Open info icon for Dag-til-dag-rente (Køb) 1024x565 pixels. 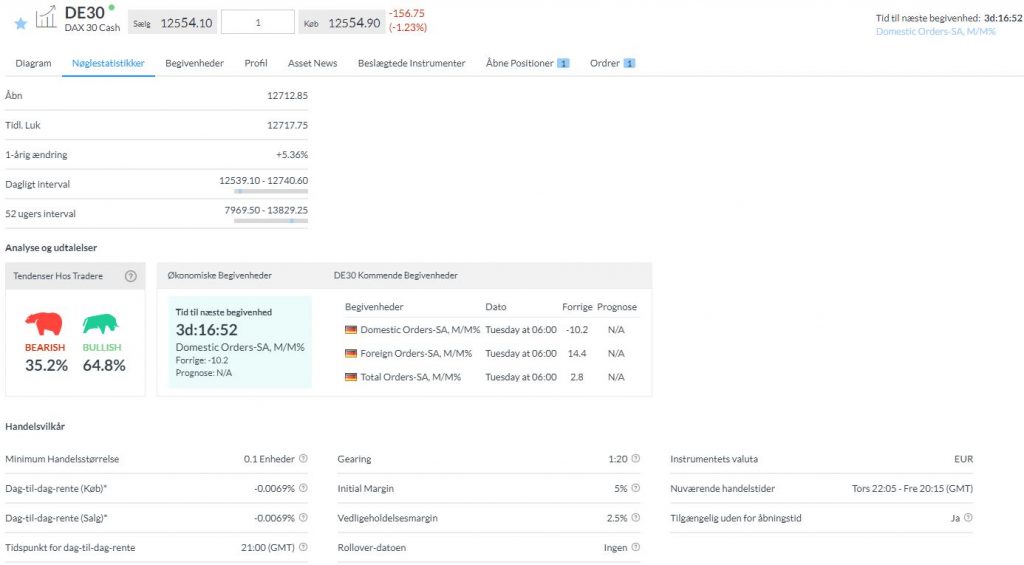click(303, 488)
